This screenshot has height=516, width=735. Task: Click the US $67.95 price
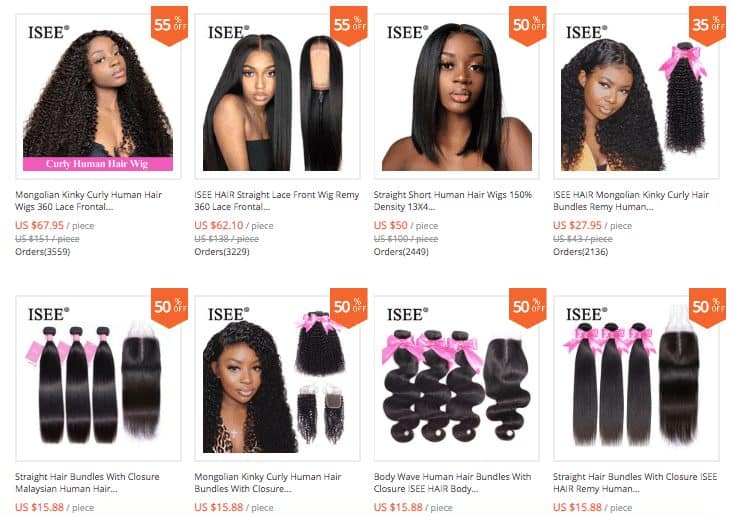pos(39,225)
